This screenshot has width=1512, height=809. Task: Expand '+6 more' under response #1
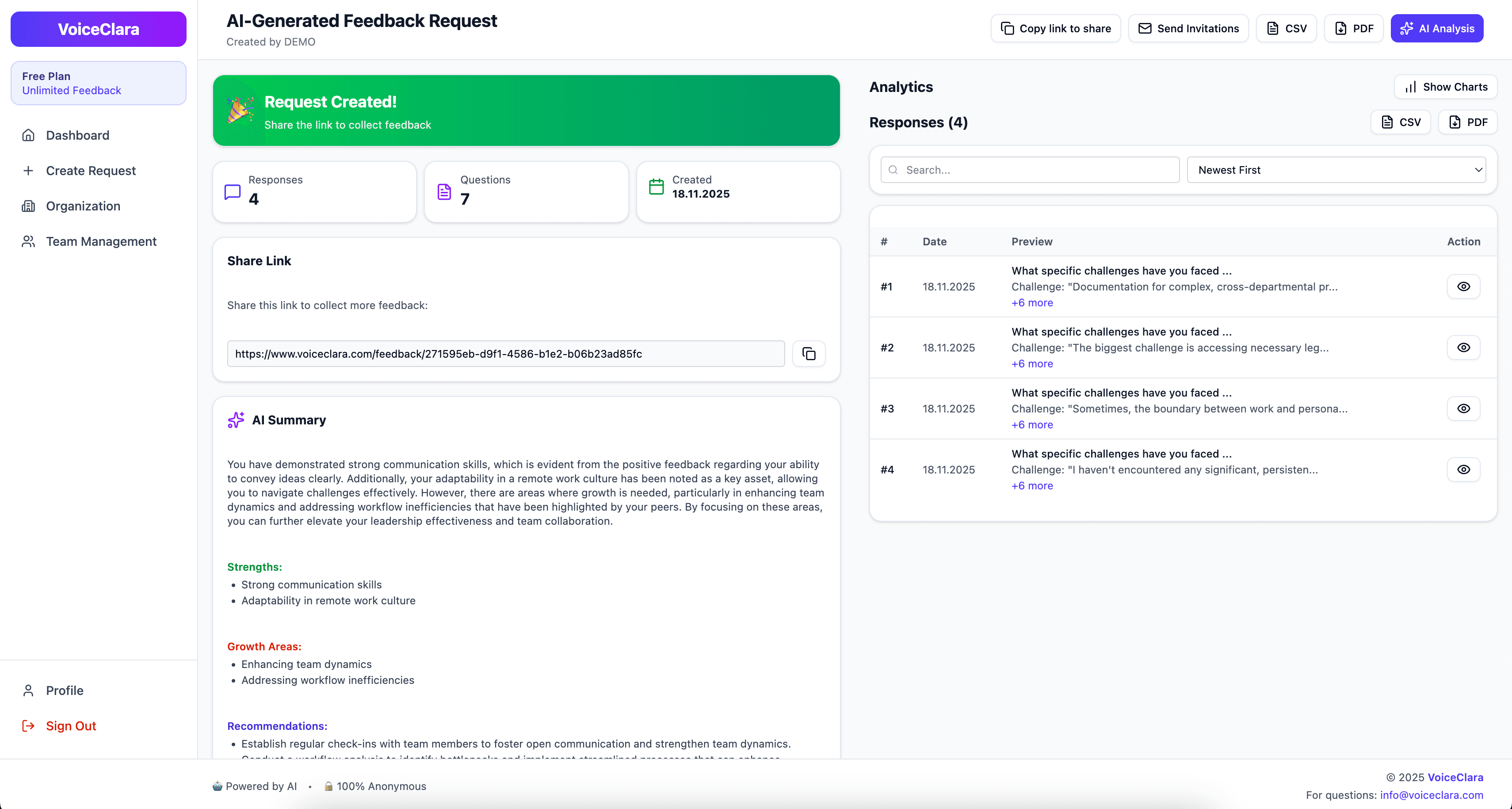click(1031, 303)
